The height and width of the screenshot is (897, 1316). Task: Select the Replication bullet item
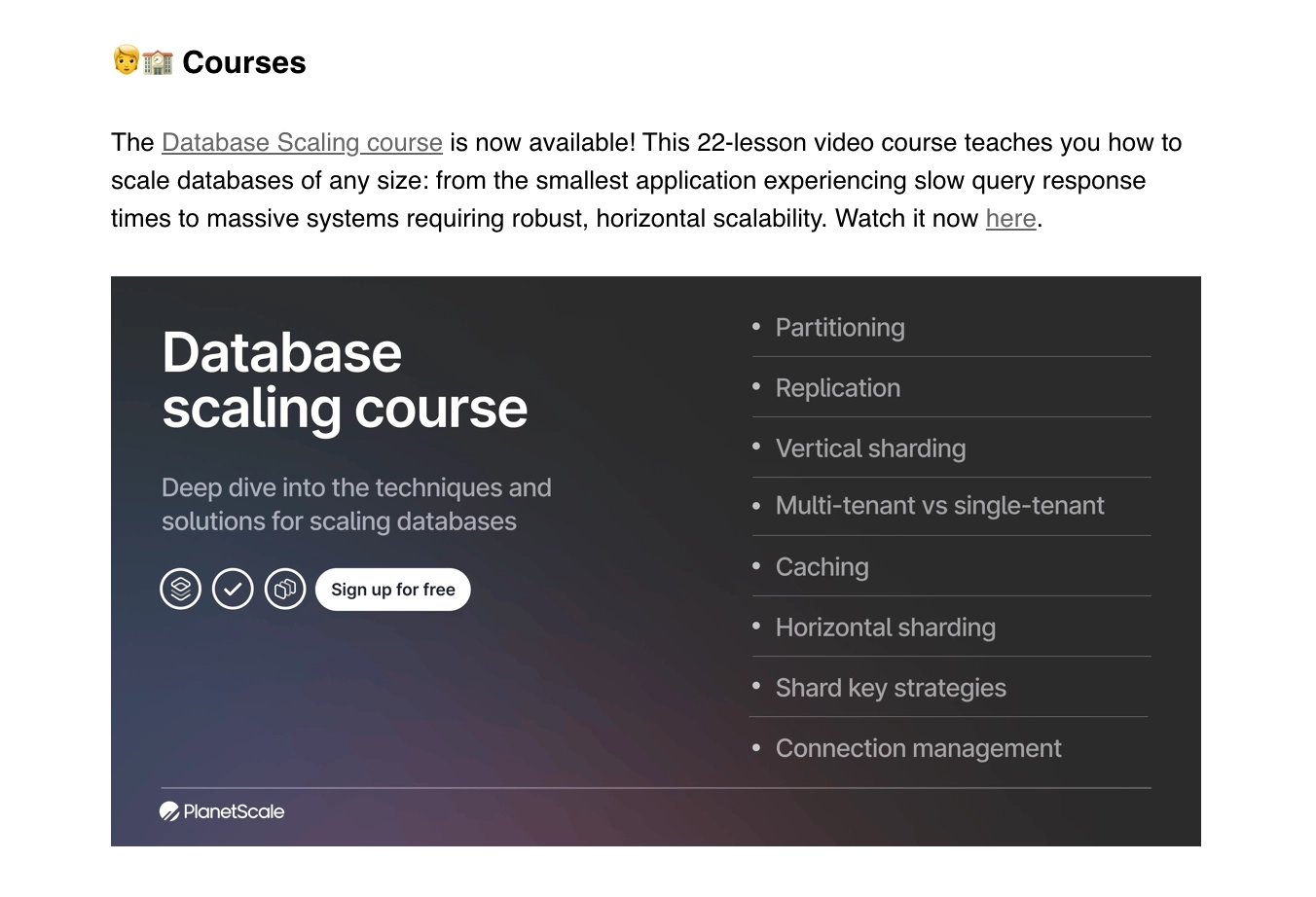[x=838, y=387]
